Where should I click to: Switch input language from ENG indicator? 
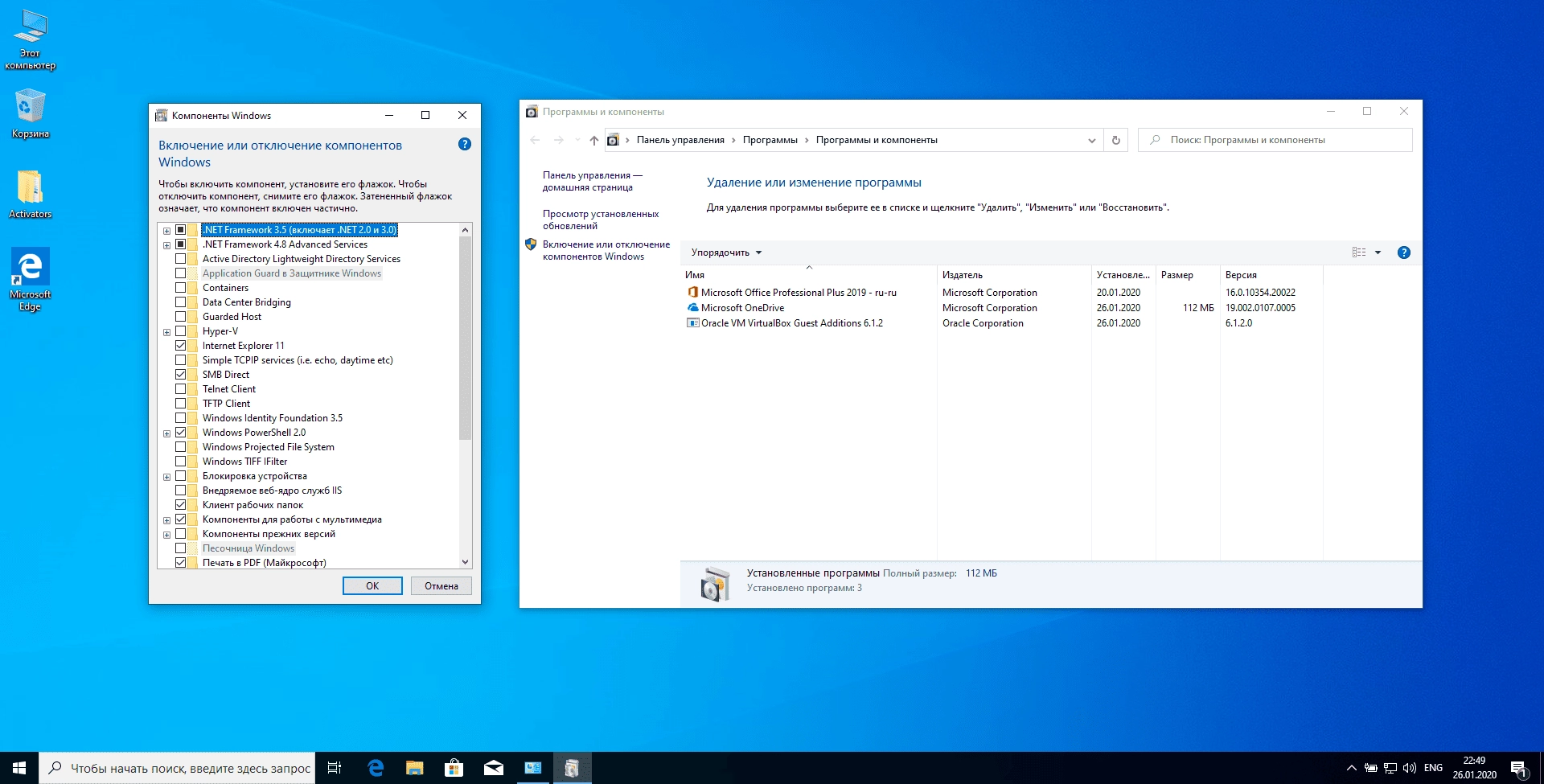coord(1433,768)
